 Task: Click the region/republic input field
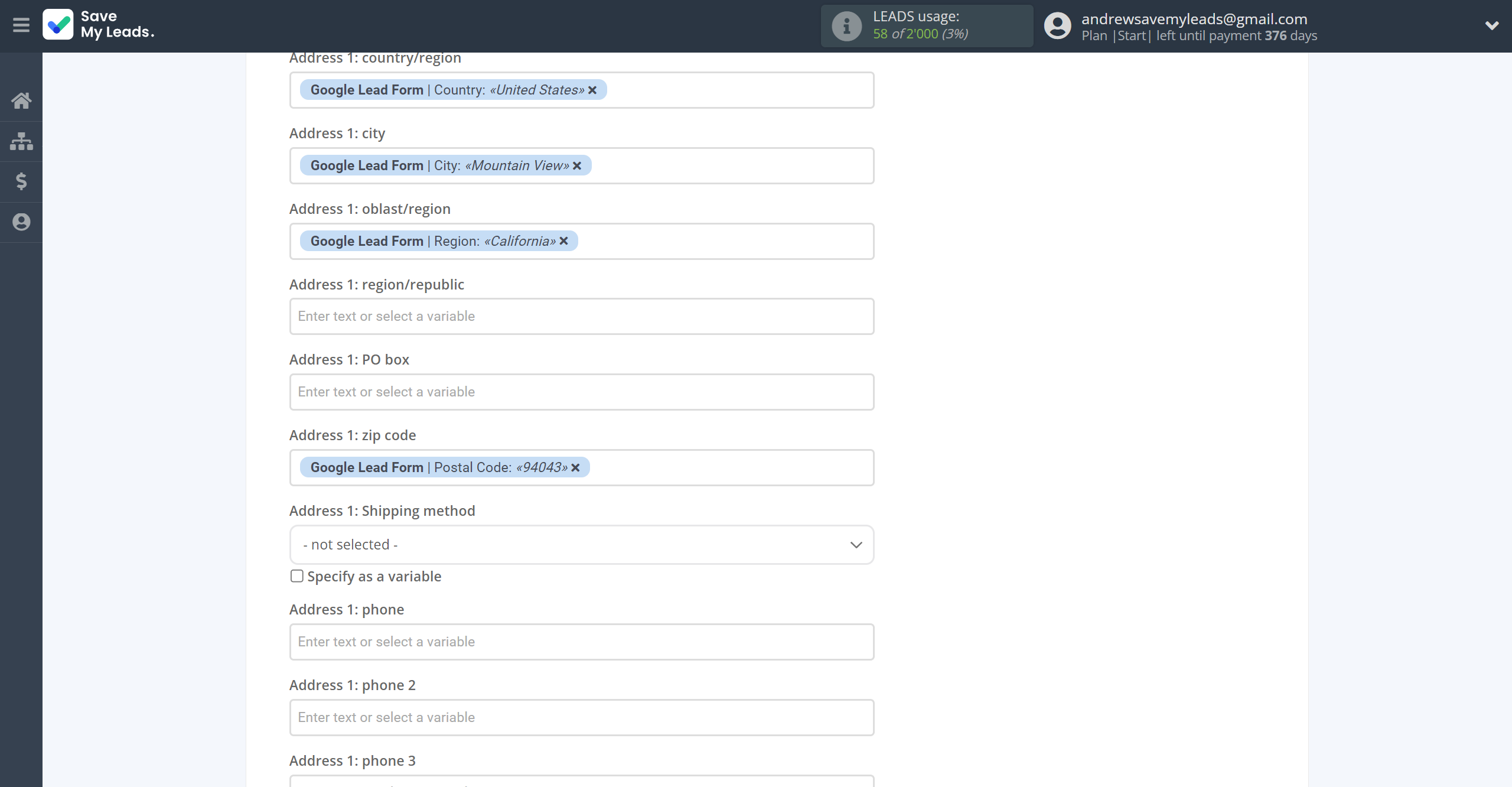point(581,317)
